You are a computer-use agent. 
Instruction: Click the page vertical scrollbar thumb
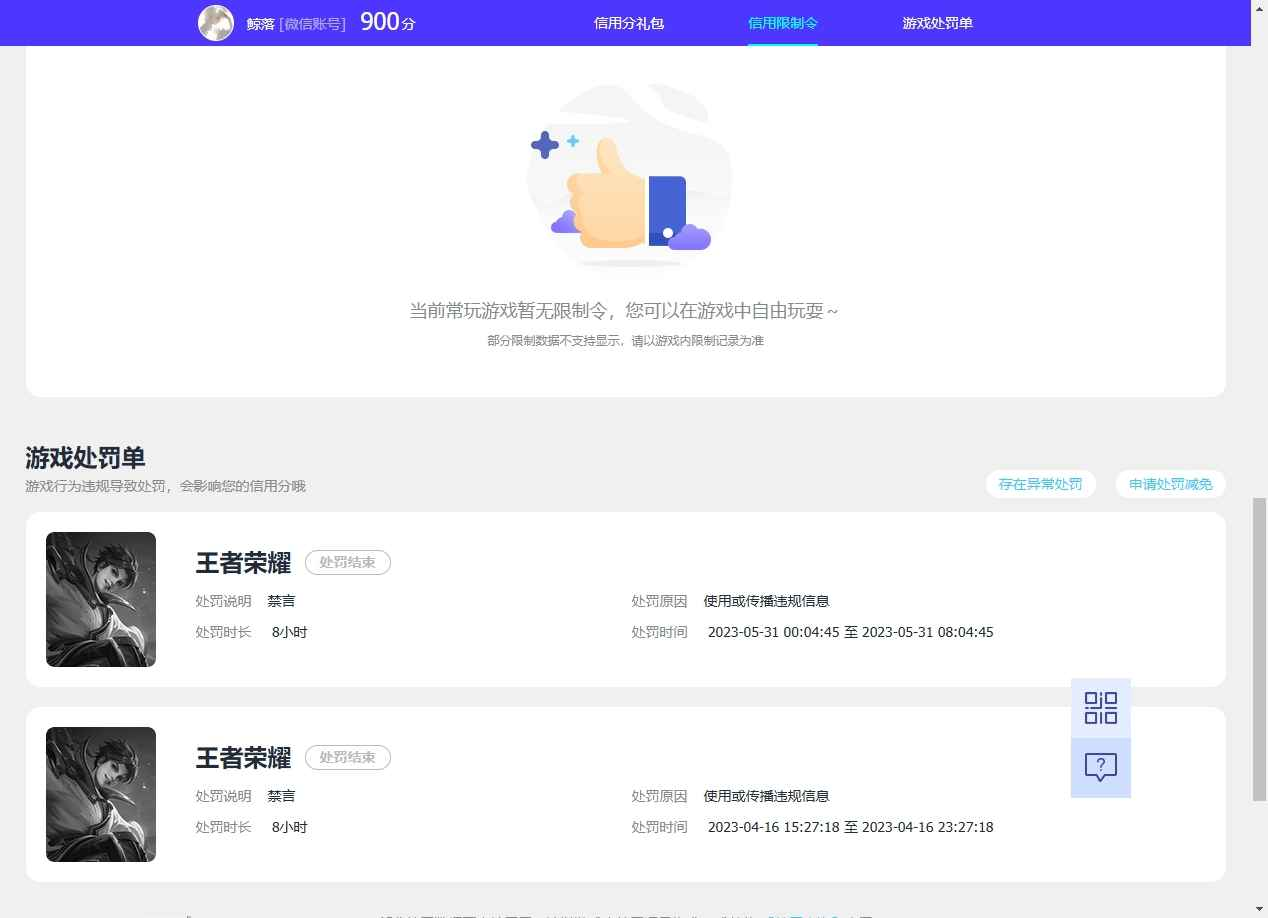tap(1259, 648)
